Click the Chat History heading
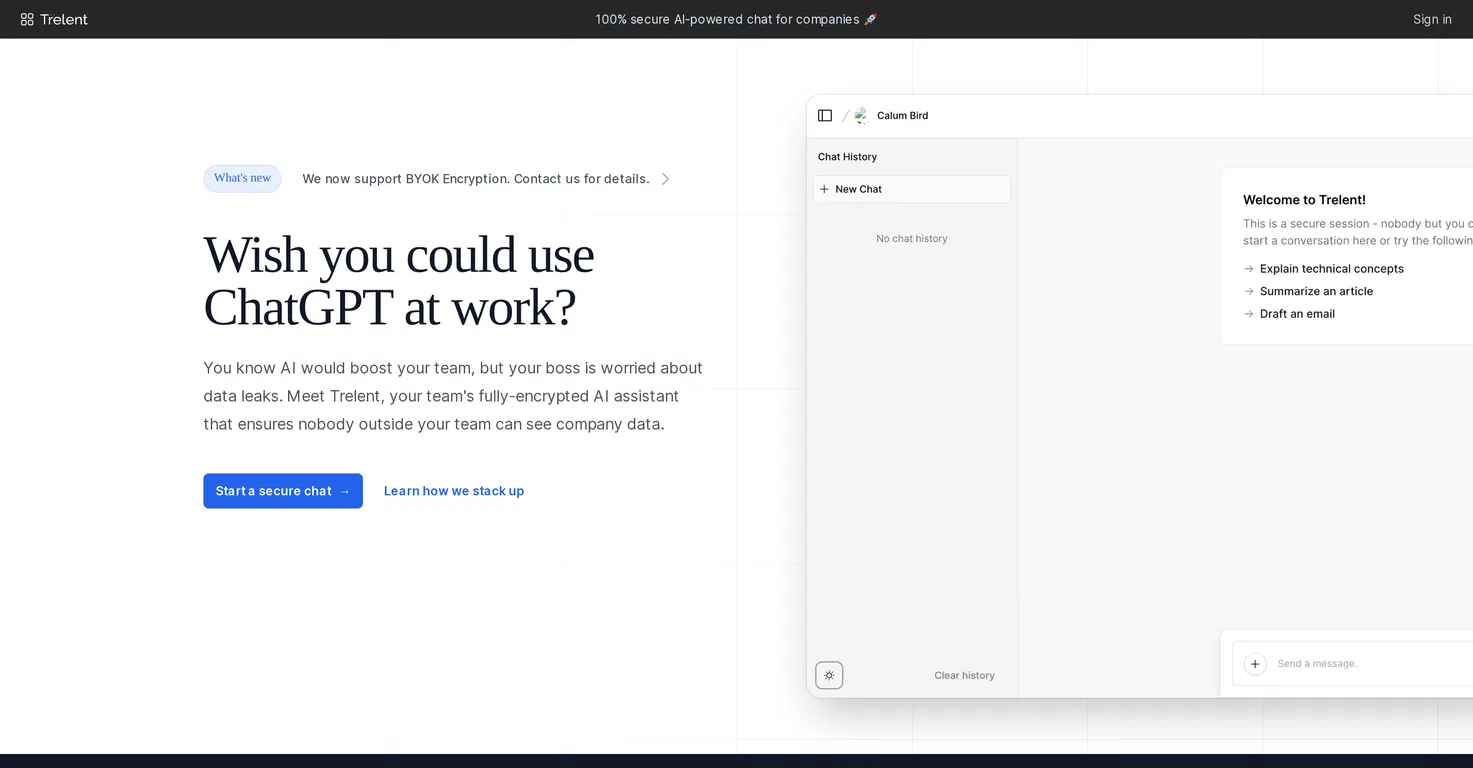This screenshot has width=1473, height=768. click(x=847, y=157)
